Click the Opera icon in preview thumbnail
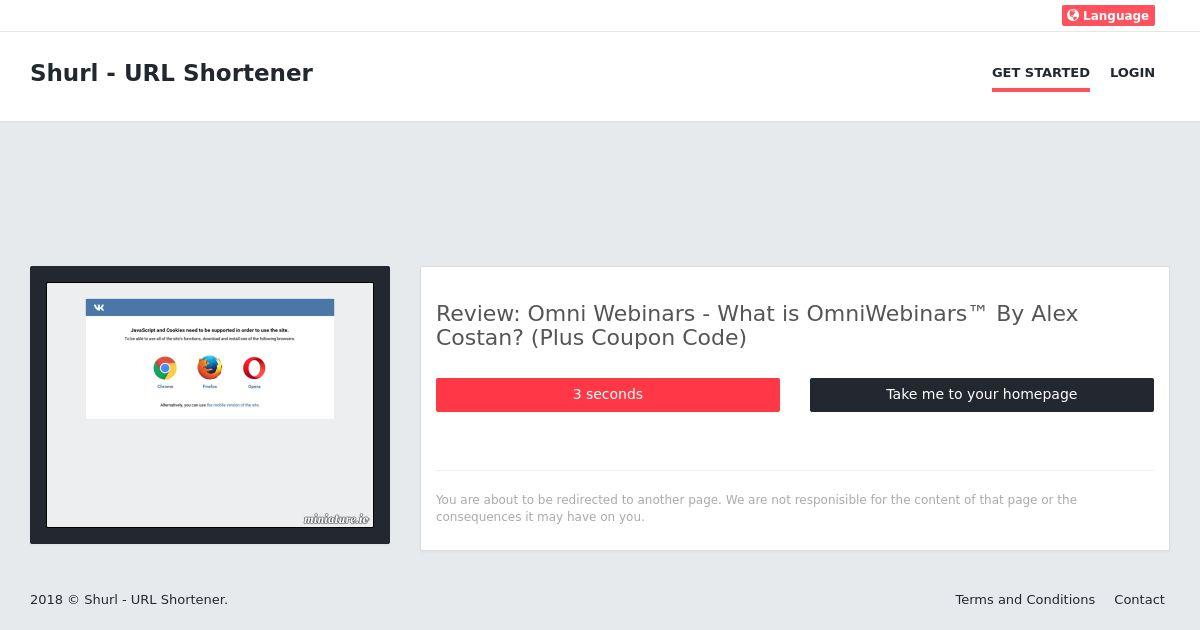 [x=254, y=368]
